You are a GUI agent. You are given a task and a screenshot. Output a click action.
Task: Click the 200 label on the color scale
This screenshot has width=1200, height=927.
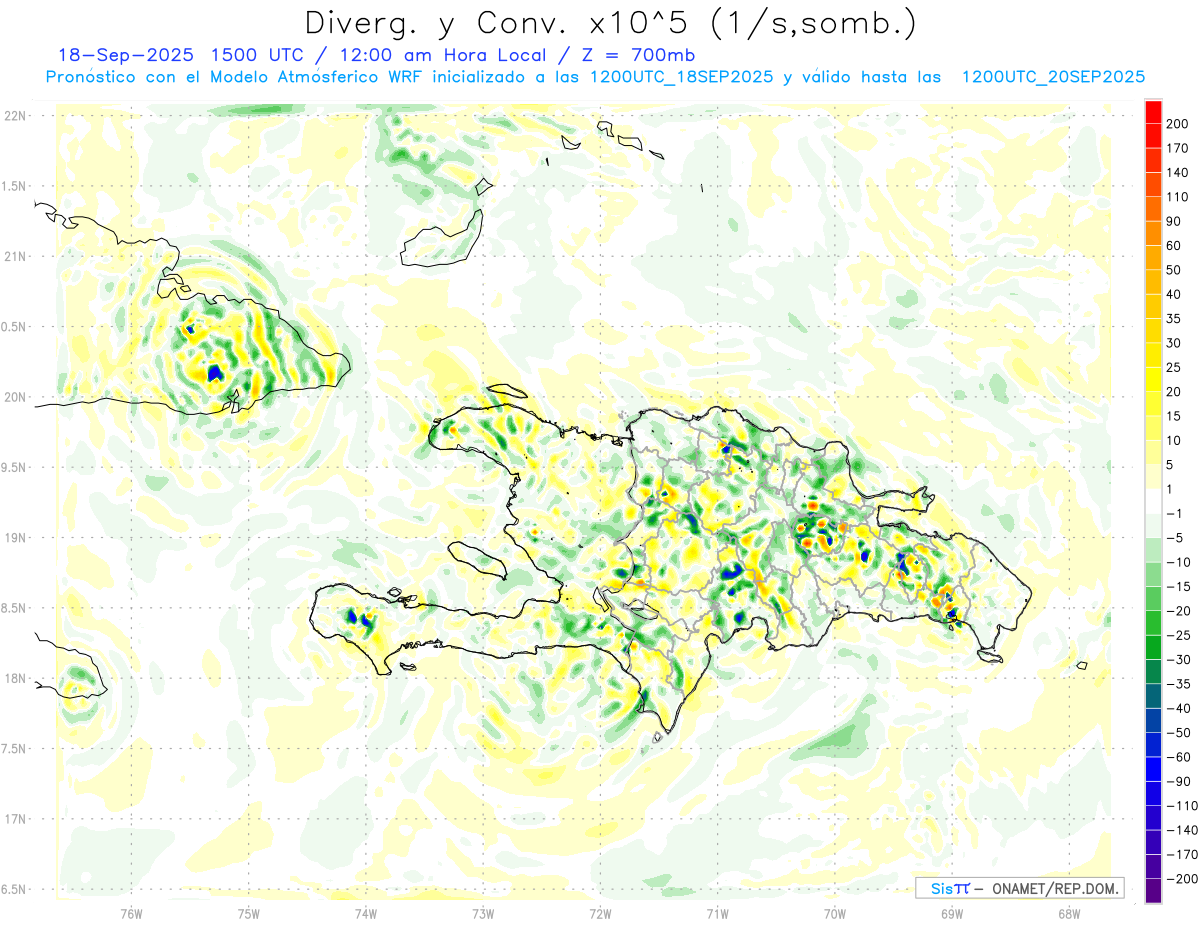(1176, 123)
